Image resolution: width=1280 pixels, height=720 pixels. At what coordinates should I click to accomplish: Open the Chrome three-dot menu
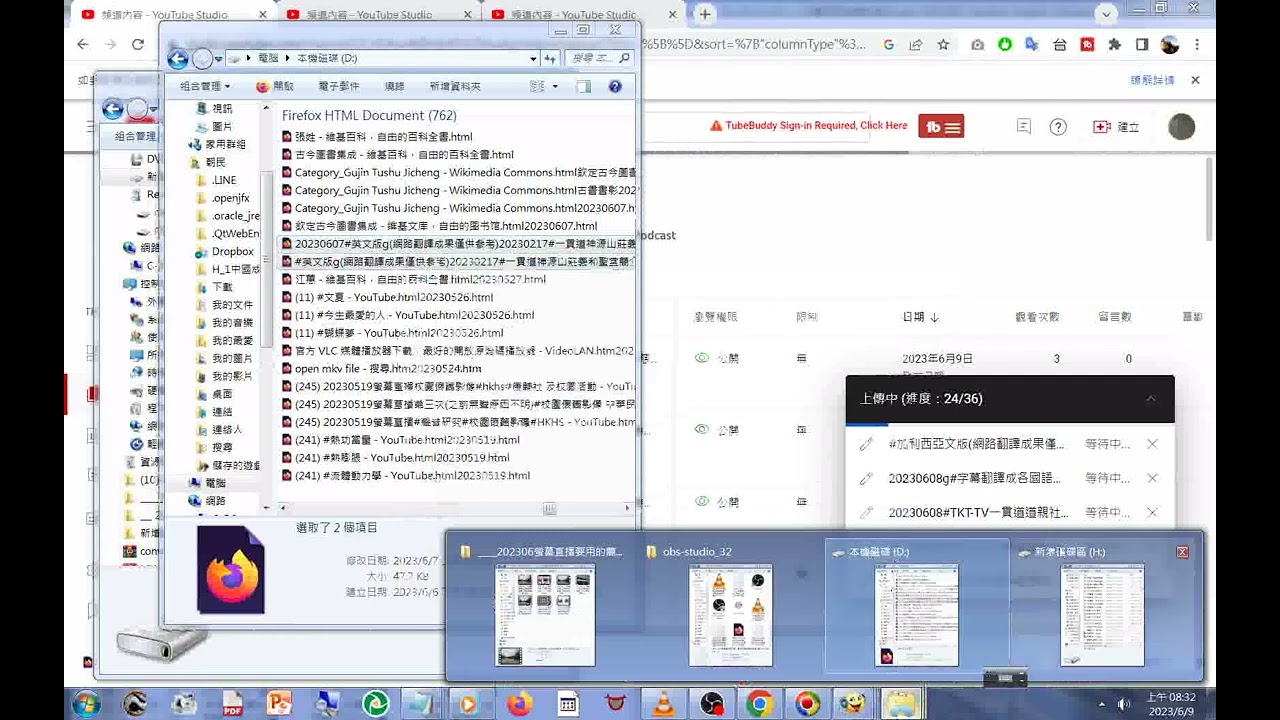[x=1196, y=45]
